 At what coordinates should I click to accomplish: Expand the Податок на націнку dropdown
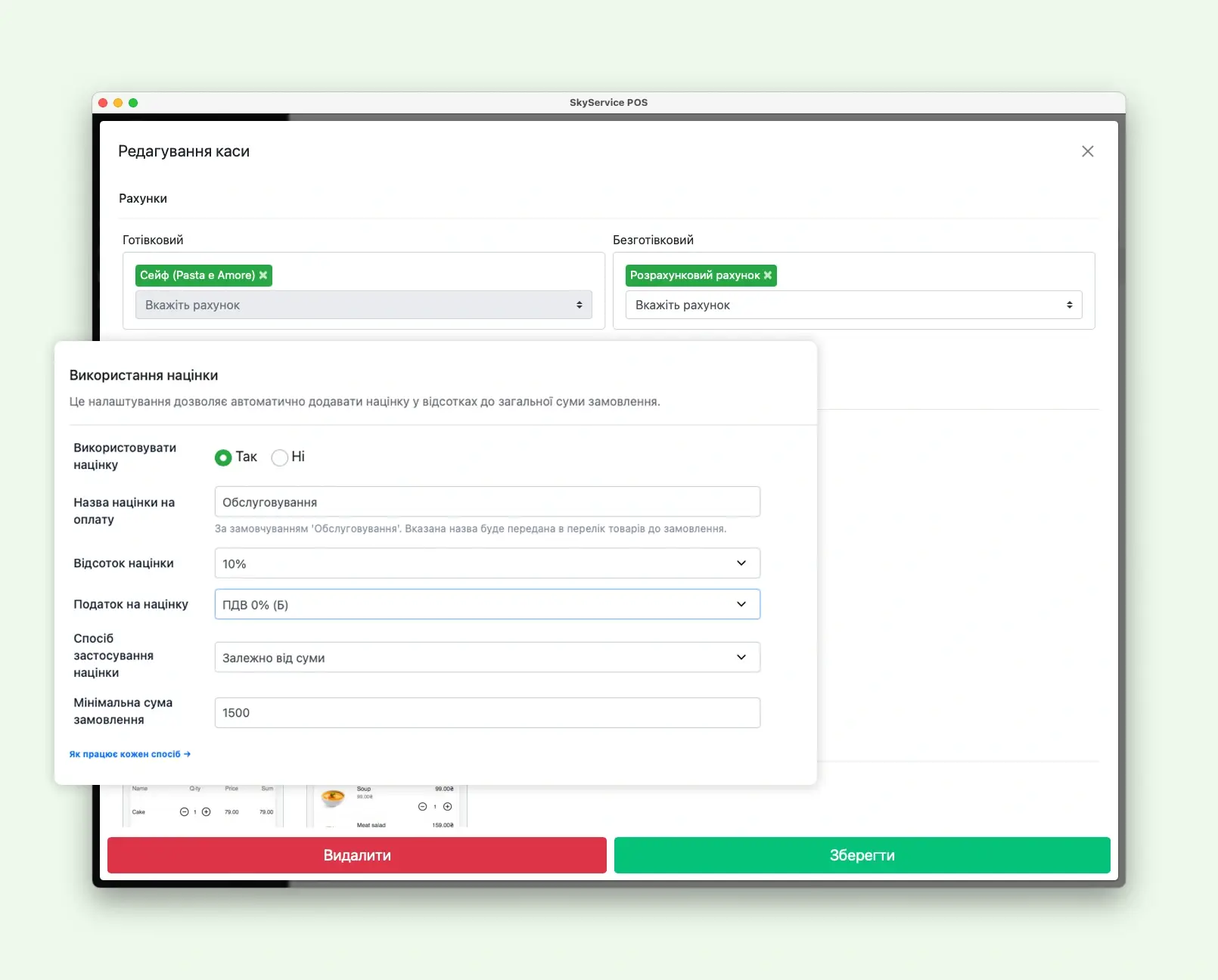pos(487,604)
